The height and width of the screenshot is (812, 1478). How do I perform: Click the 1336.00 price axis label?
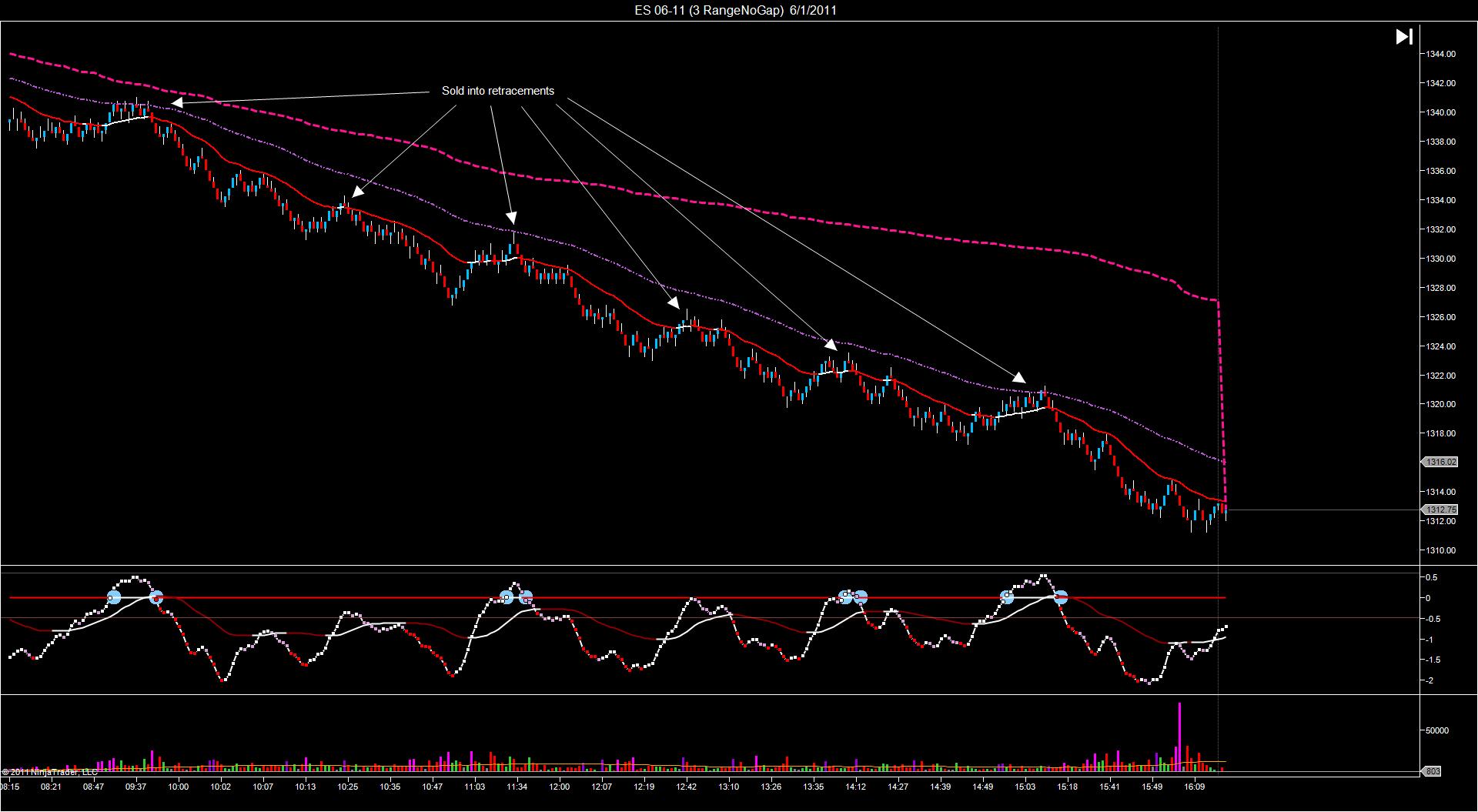[1440, 171]
